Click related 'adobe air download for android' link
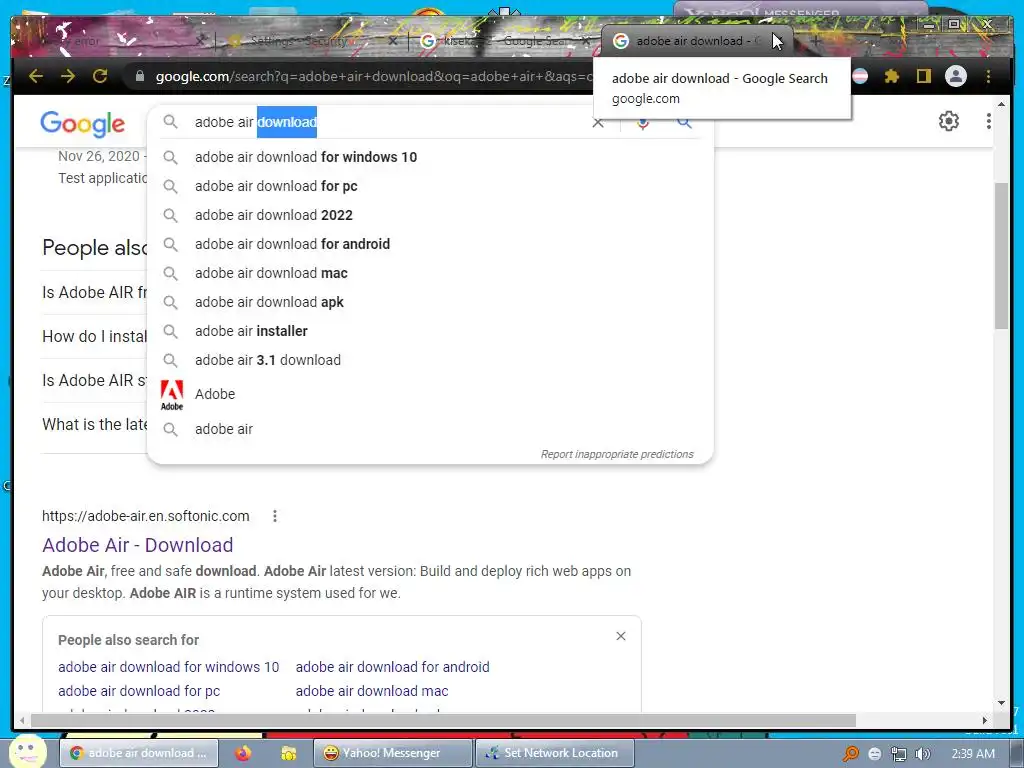The height and width of the screenshot is (768, 1024). click(392, 667)
